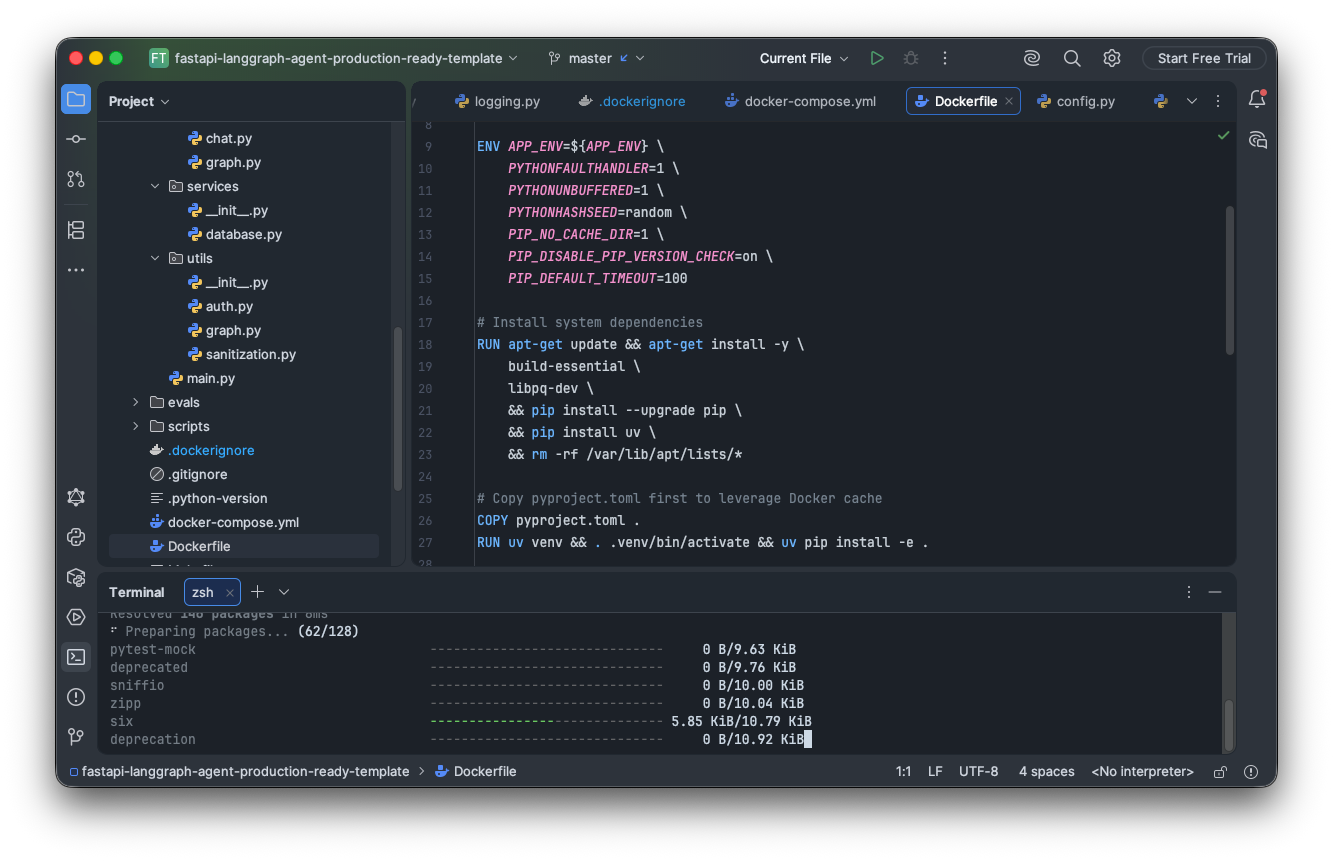1333x861 pixels.
Task: Switch to the logging.py tab
Action: [497, 101]
